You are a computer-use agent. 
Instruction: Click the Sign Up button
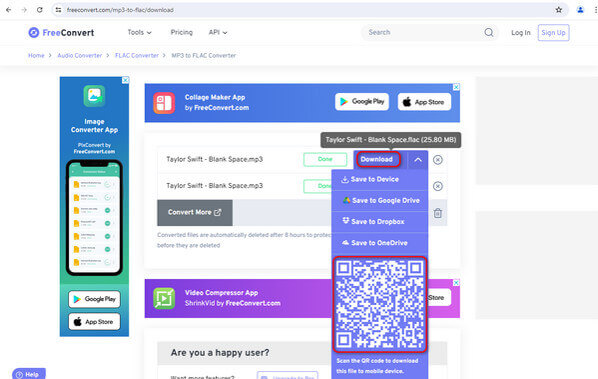tap(553, 33)
